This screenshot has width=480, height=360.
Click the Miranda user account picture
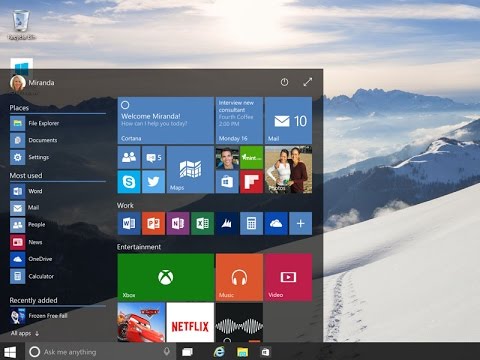(18, 83)
